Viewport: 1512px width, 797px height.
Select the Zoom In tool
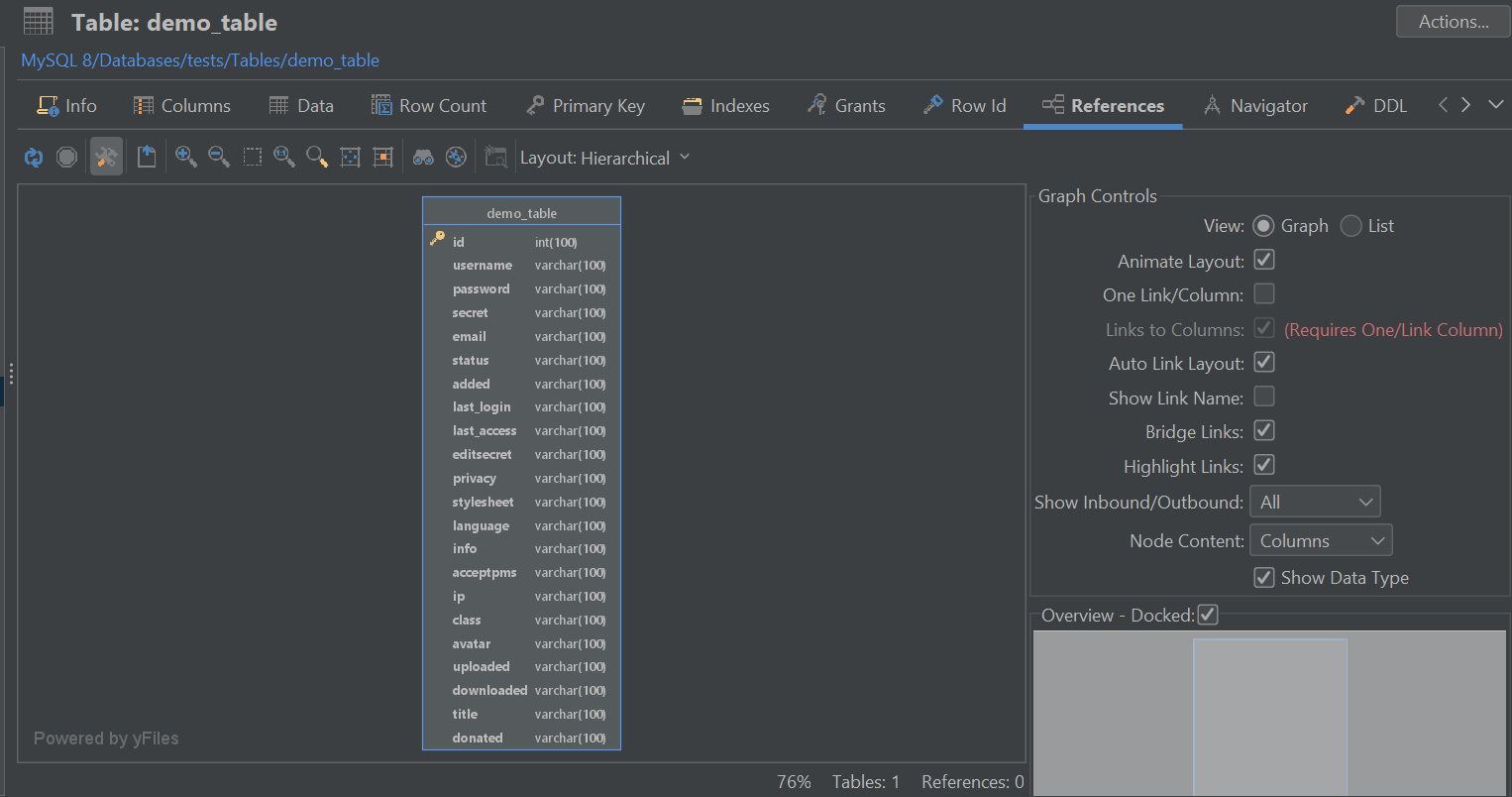pos(185,157)
